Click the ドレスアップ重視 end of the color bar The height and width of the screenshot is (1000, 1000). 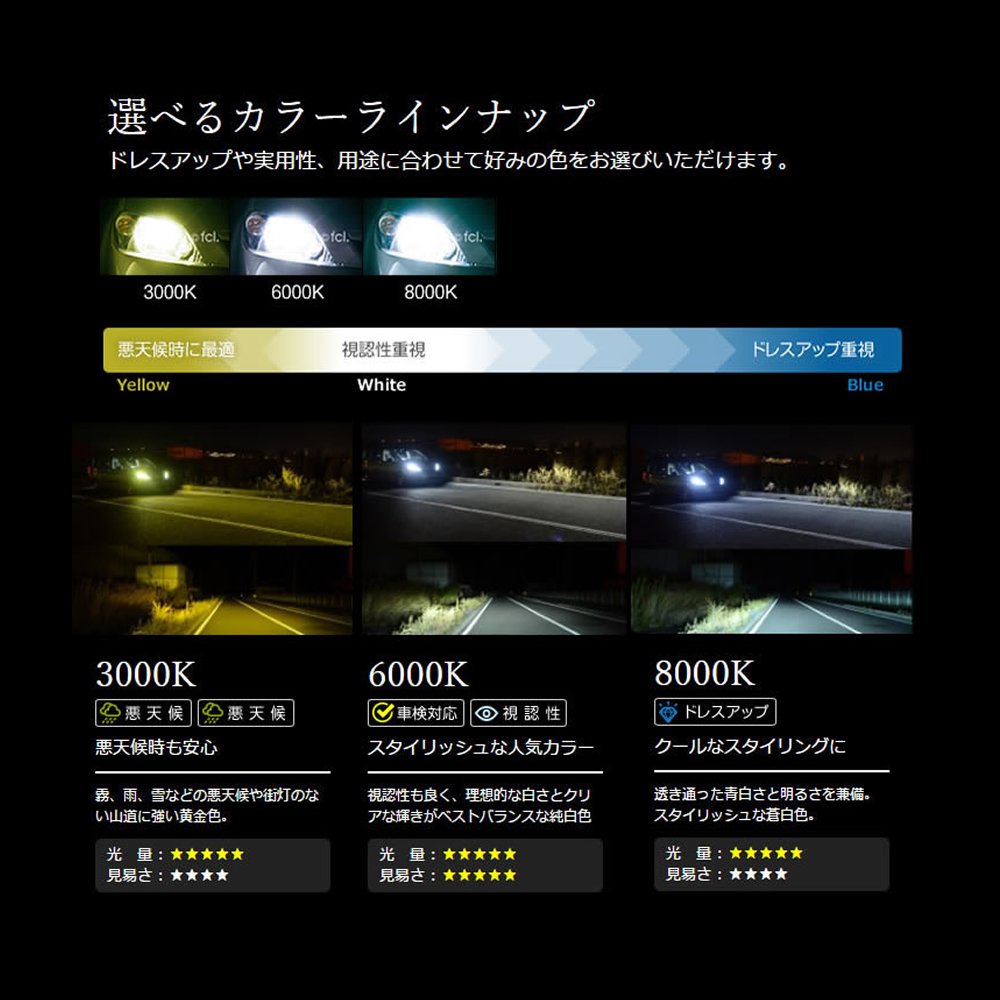tap(812, 350)
